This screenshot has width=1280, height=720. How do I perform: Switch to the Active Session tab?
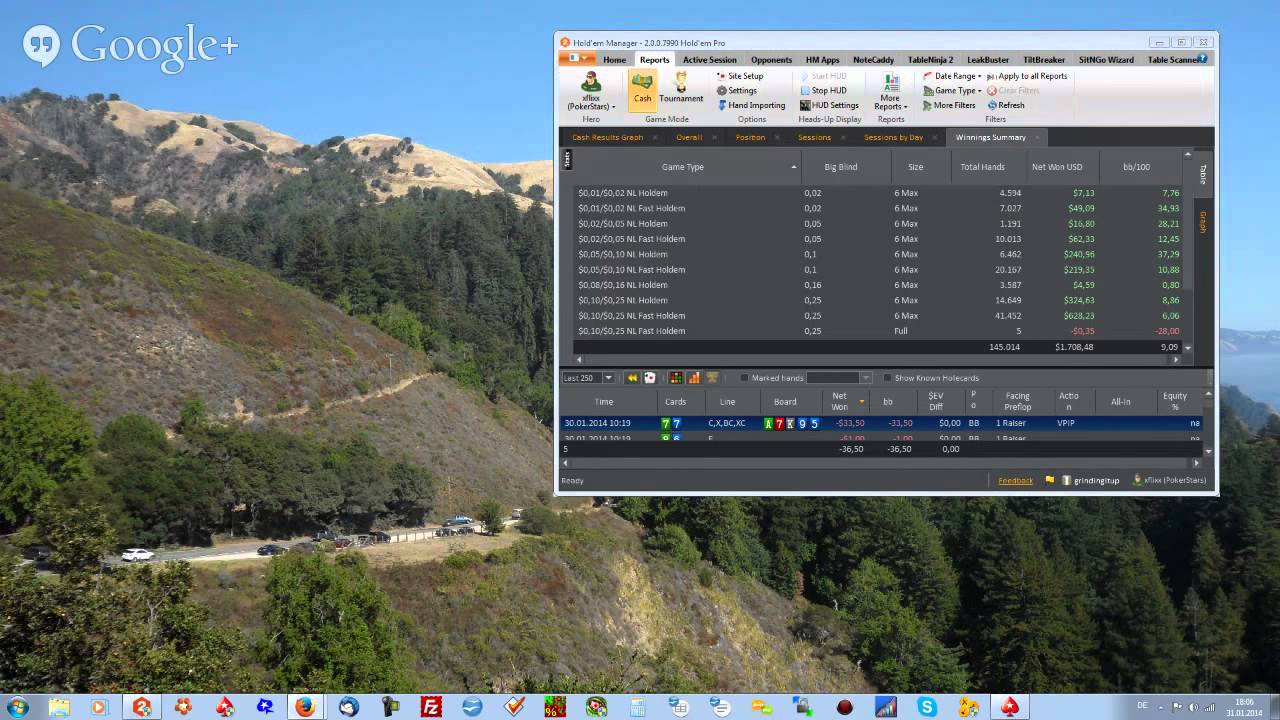709,60
